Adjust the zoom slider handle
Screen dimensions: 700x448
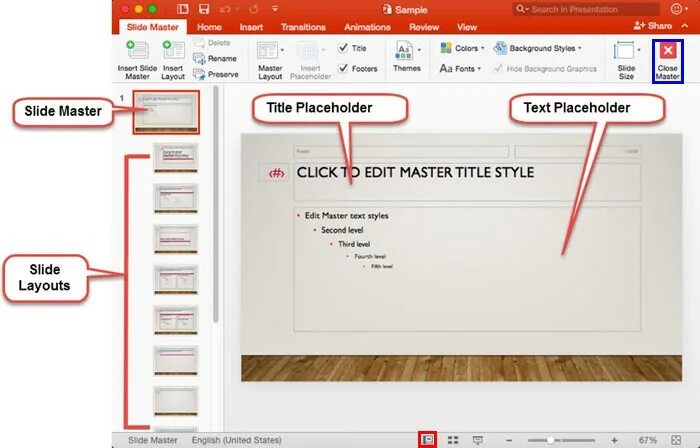[550, 440]
